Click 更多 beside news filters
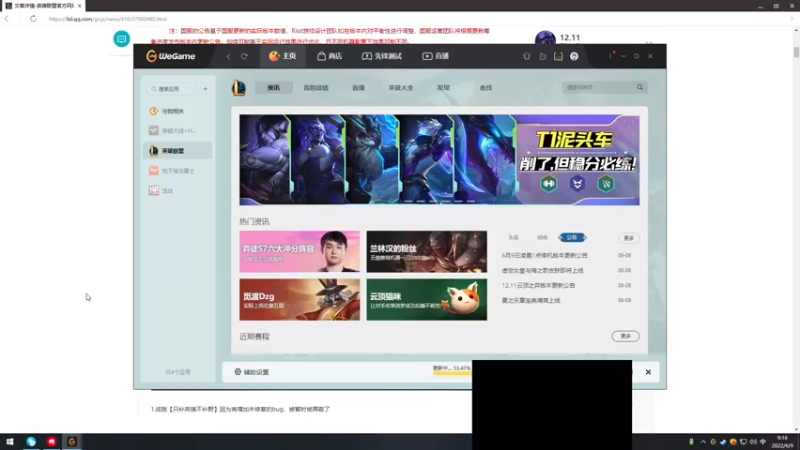800x450 pixels. point(629,238)
